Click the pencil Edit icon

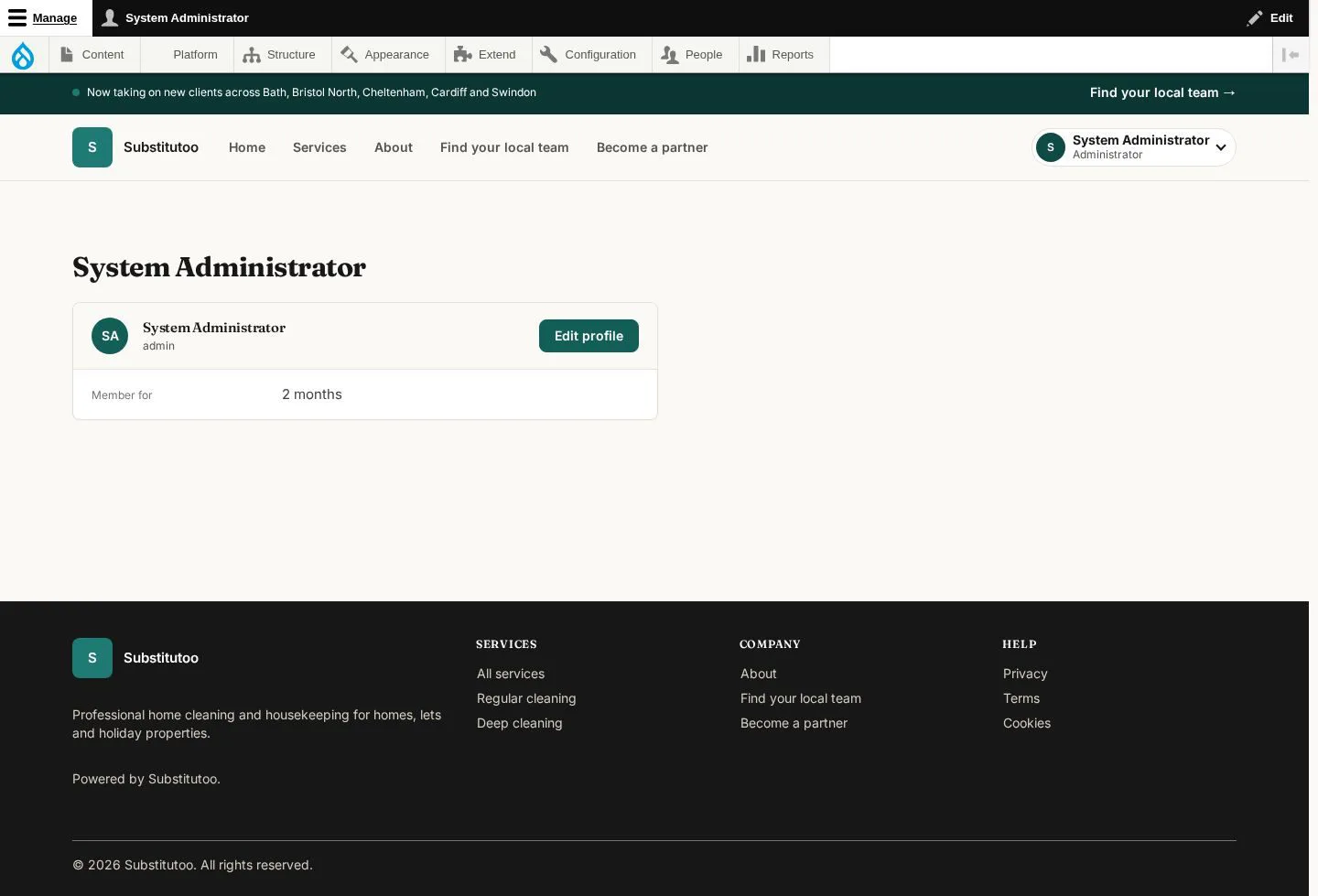click(x=1255, y=18)
